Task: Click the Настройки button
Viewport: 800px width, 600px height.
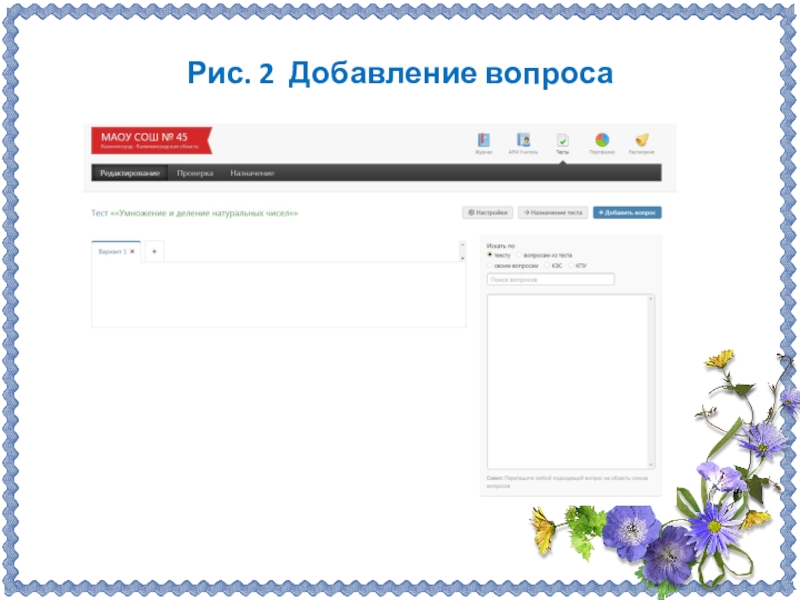Action: coord(488,212)
